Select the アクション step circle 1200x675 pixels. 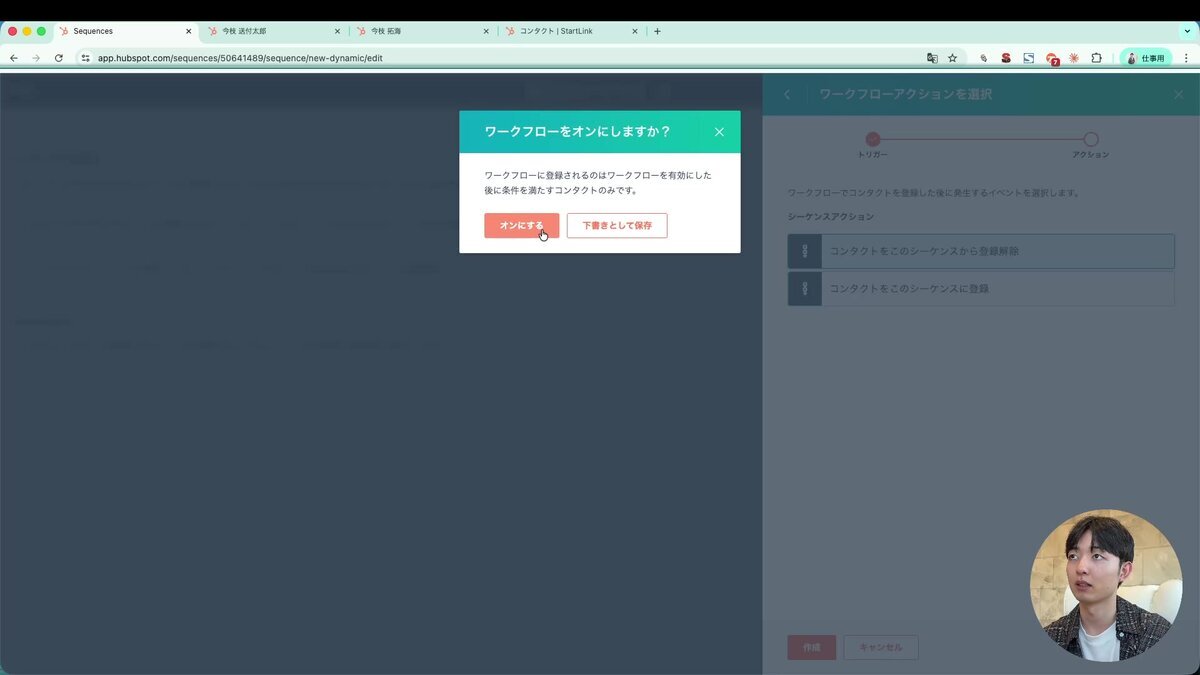[x=1091, y=139]
